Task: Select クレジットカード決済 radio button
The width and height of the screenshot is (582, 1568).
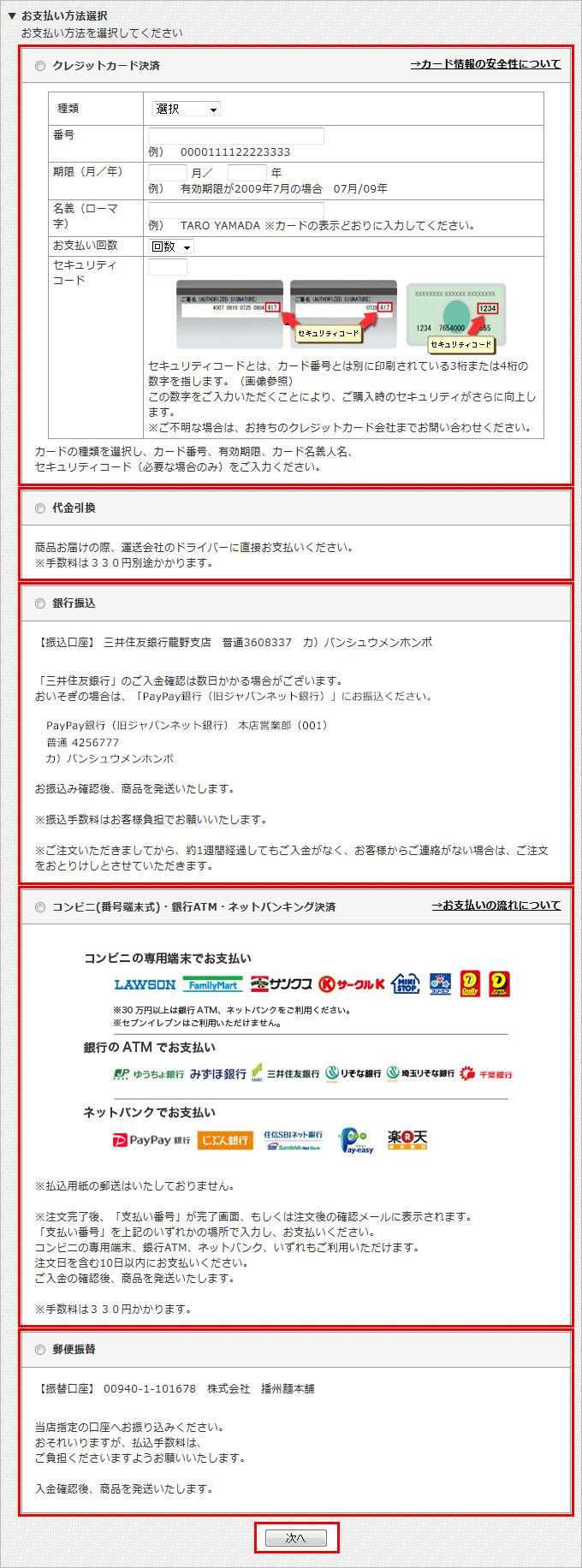Action: (x=40, y=66)
